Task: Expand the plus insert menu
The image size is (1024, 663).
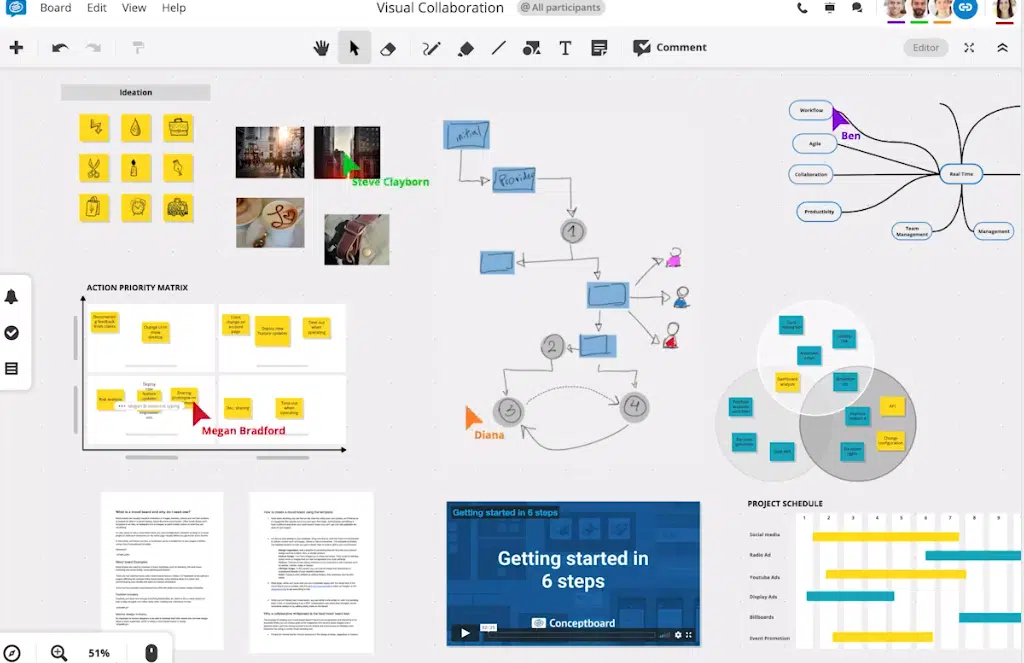Action: click(x=16, y=48)
